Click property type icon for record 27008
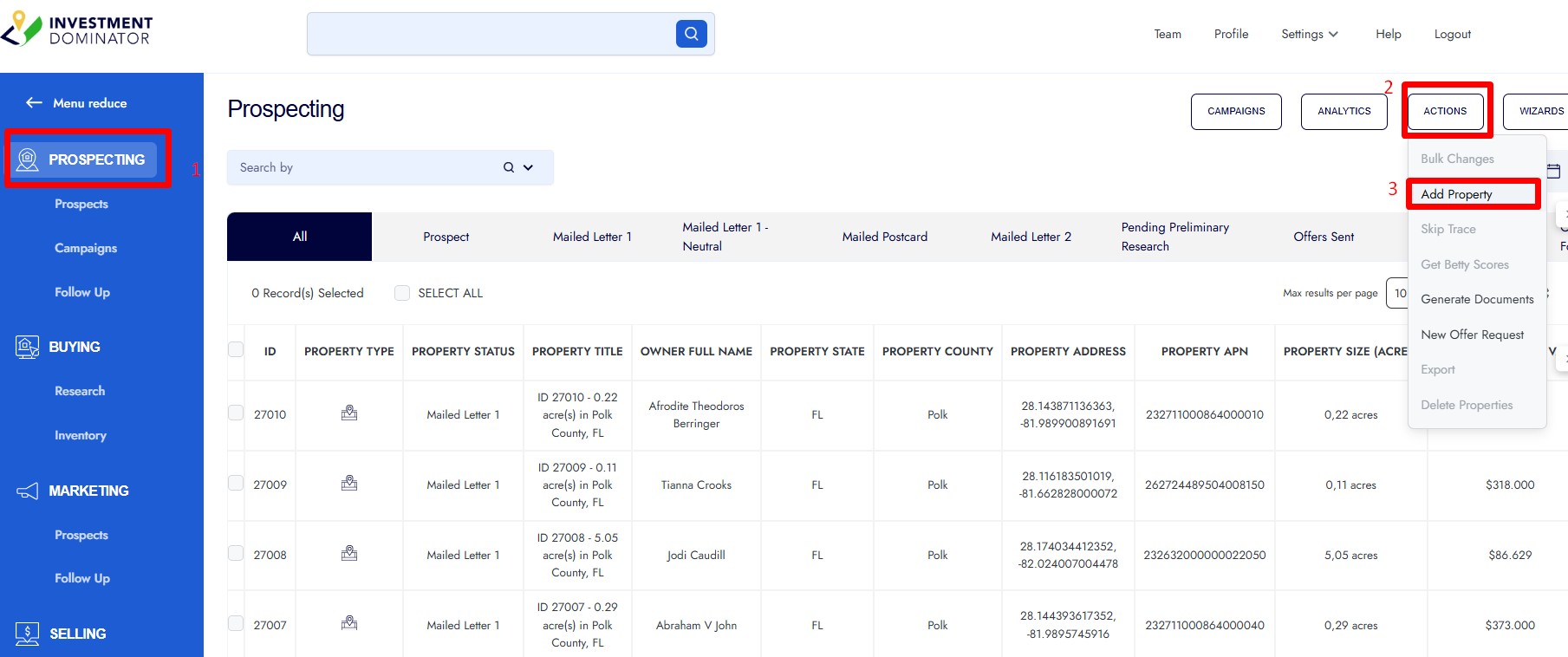 [349, 554]
